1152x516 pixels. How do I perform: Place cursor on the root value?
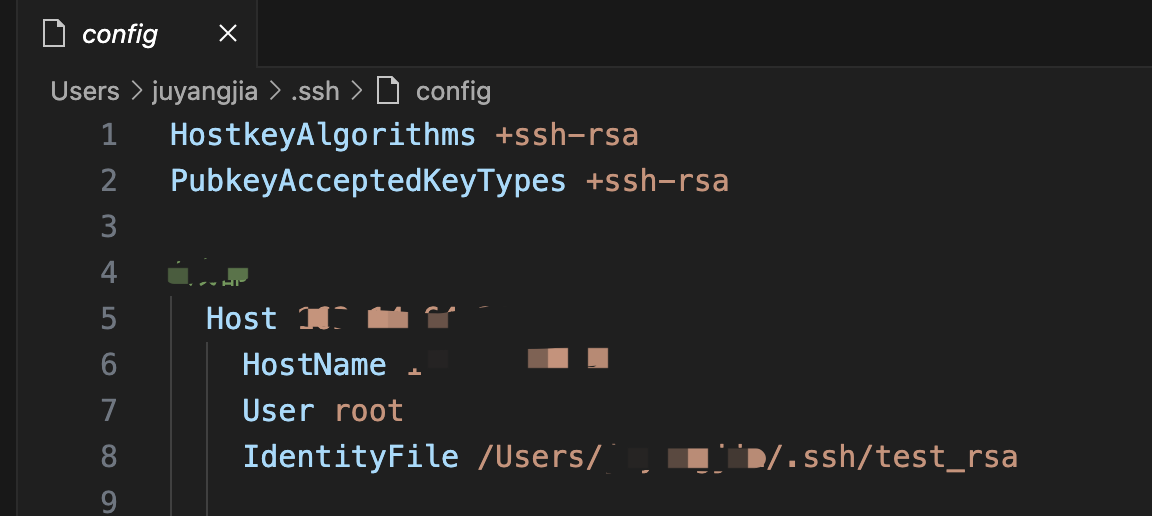[369, 411]
